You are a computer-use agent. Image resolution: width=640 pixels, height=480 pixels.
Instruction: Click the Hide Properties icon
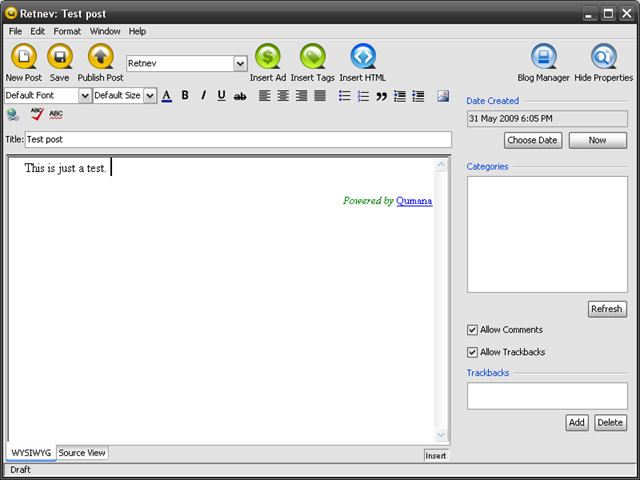(x=604, y=56)
